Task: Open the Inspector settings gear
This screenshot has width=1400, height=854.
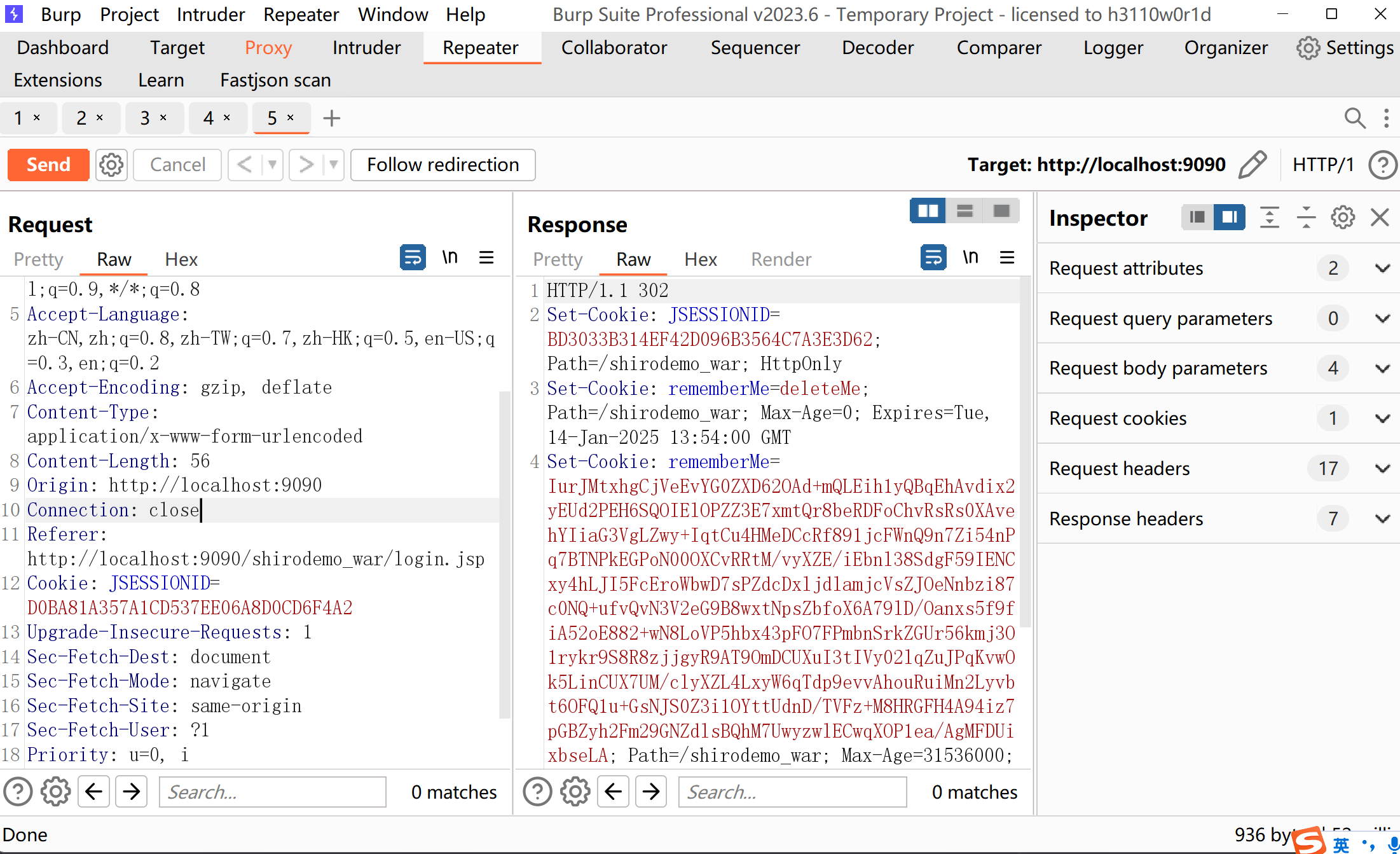Action: (1343, 217)
